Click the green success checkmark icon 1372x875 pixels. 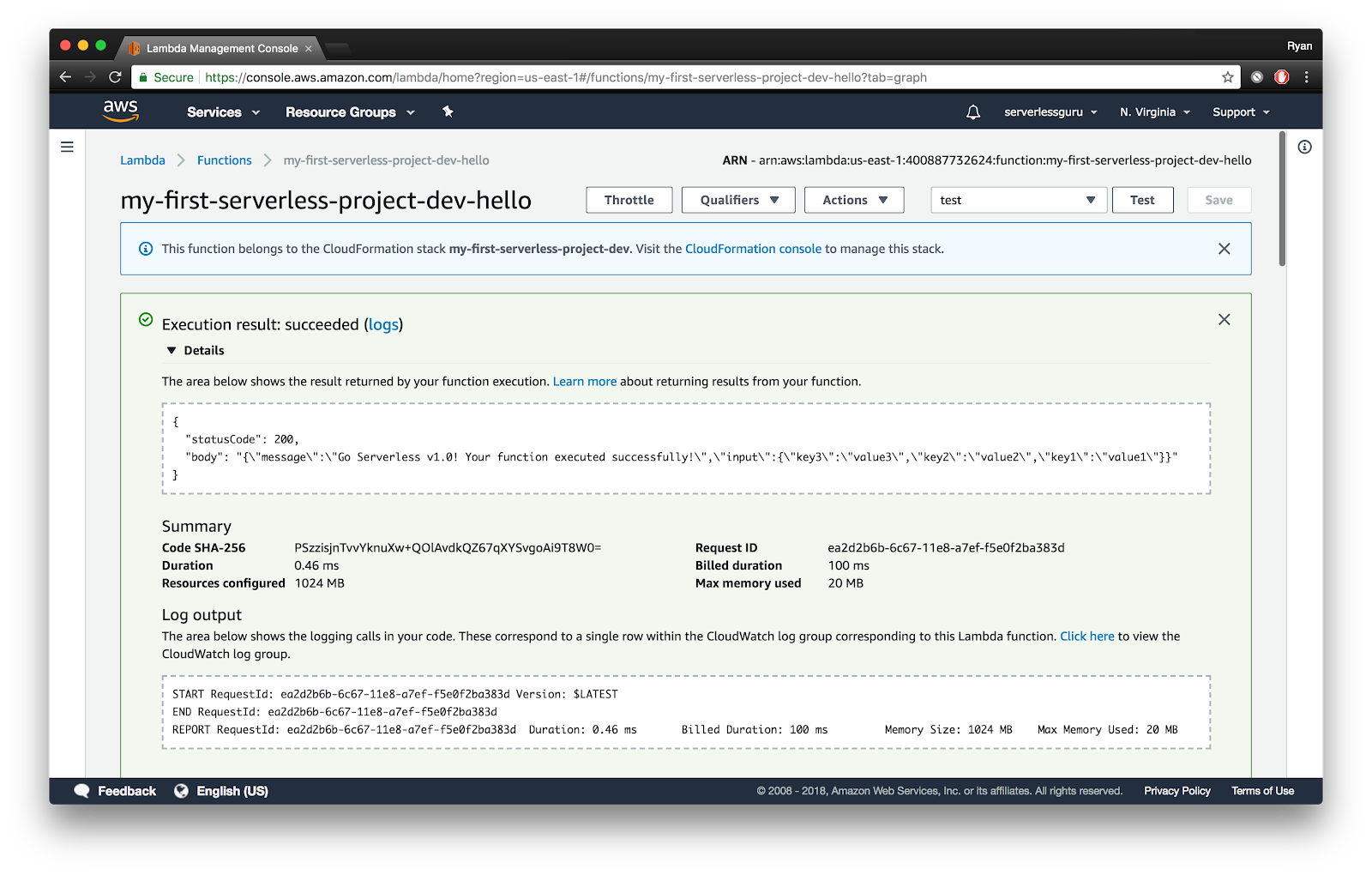[145, 319]
